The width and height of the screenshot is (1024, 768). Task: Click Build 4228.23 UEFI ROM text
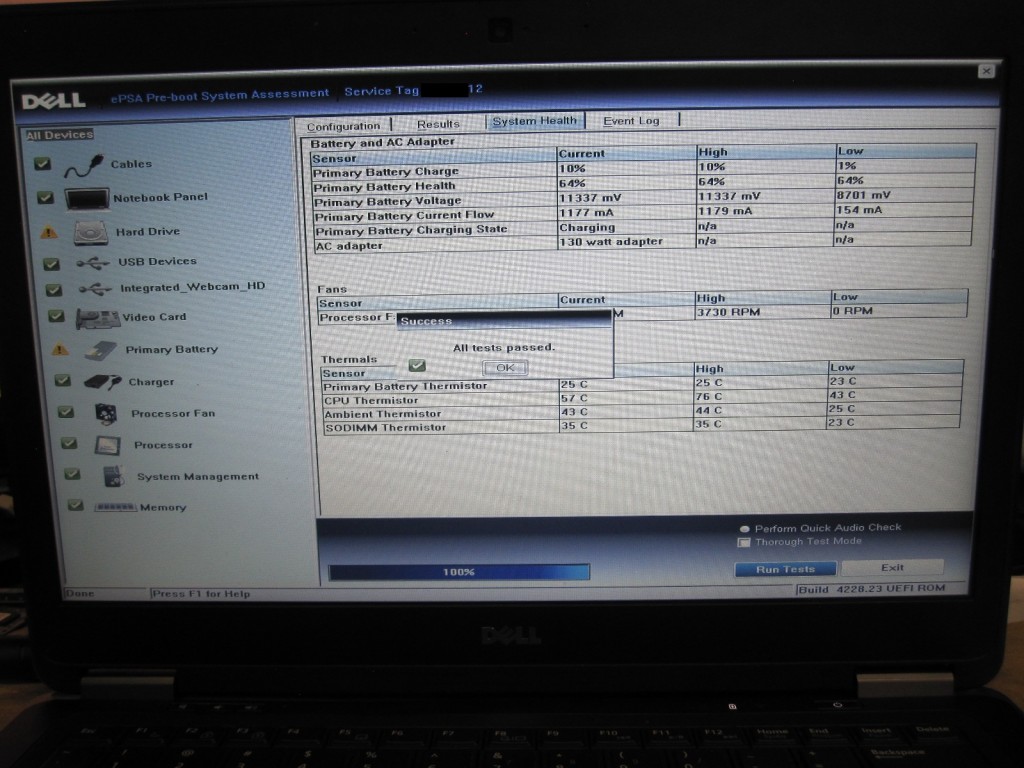click(872, 589)
